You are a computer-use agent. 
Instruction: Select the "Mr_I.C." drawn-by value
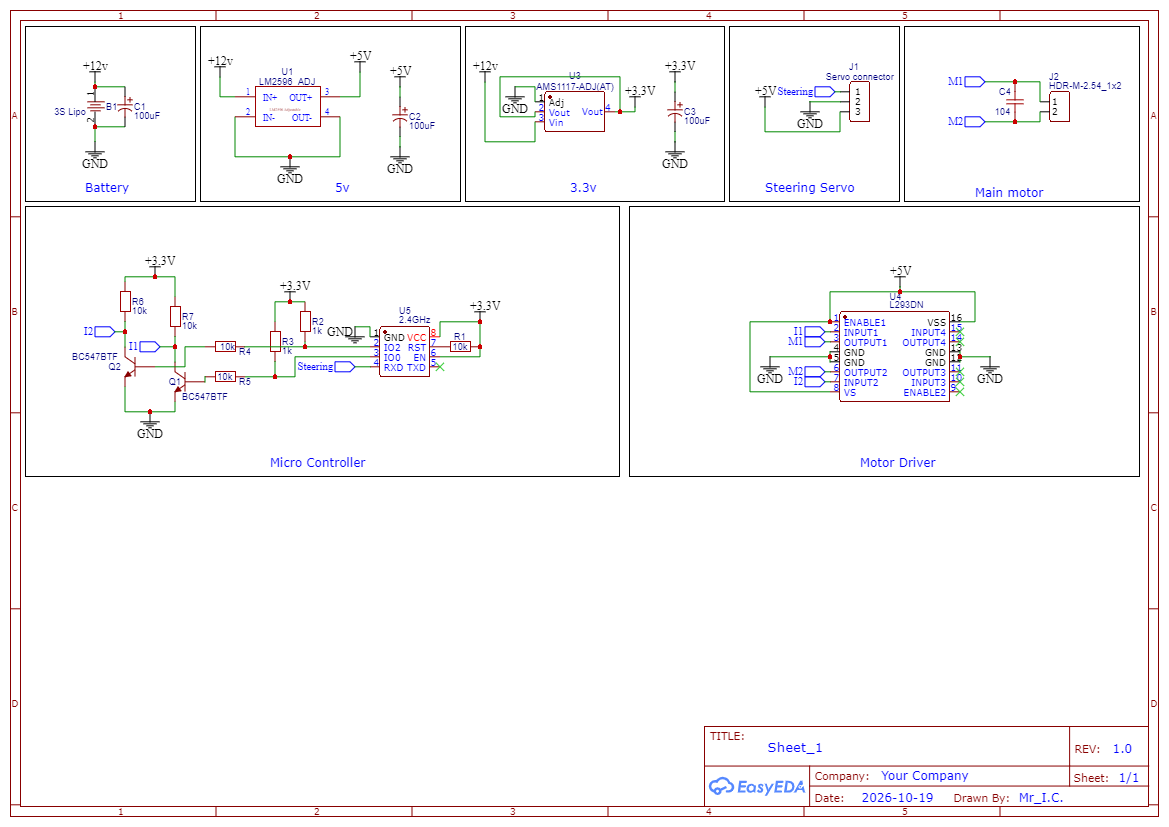click(x=1041, y=798)
